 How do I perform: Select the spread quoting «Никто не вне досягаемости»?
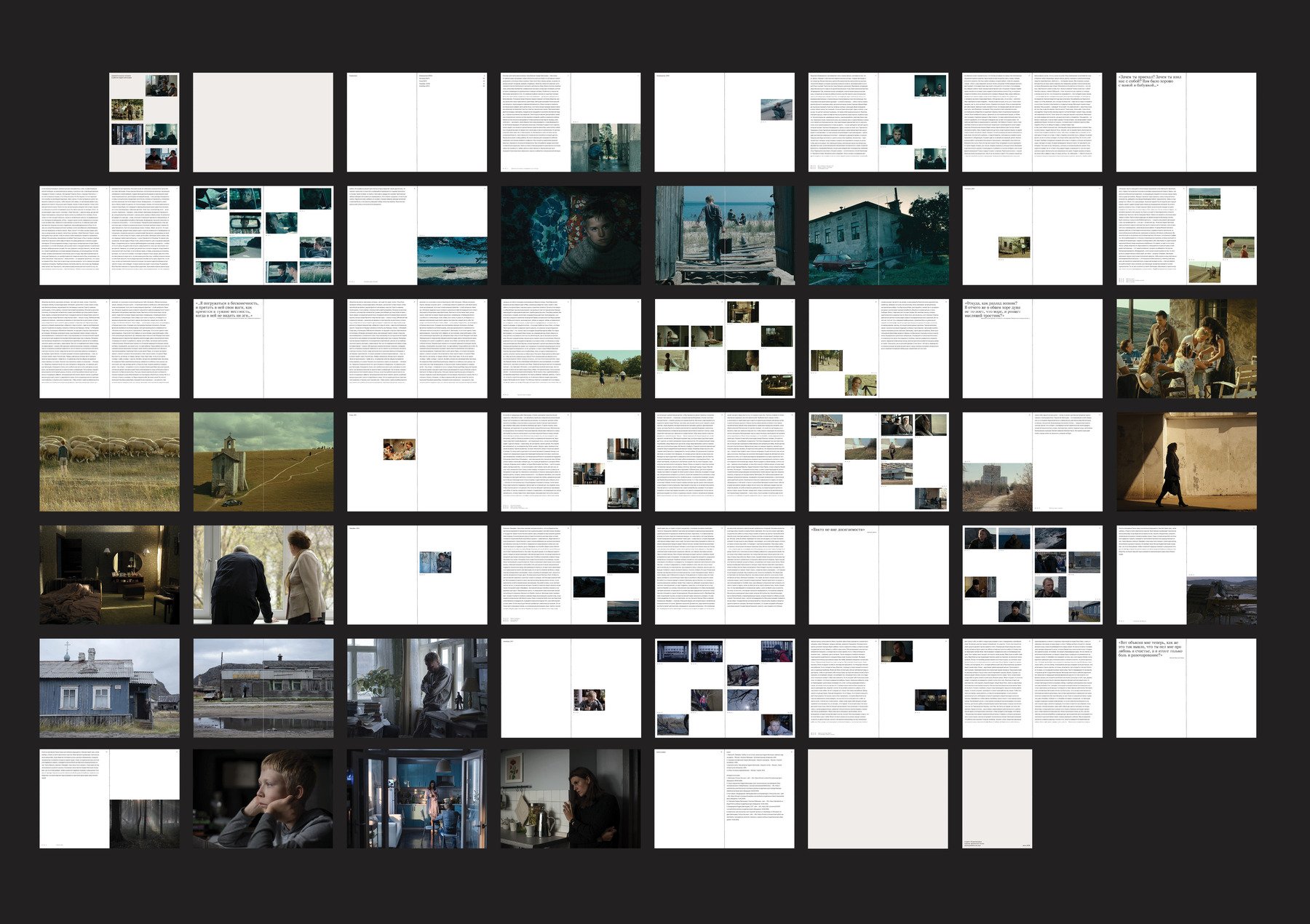pyautogui.click(x=878, y=575)
